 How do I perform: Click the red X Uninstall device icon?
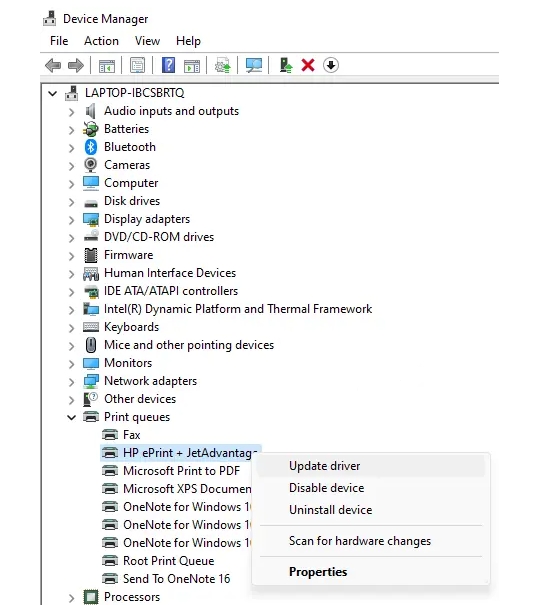point(308,65)
